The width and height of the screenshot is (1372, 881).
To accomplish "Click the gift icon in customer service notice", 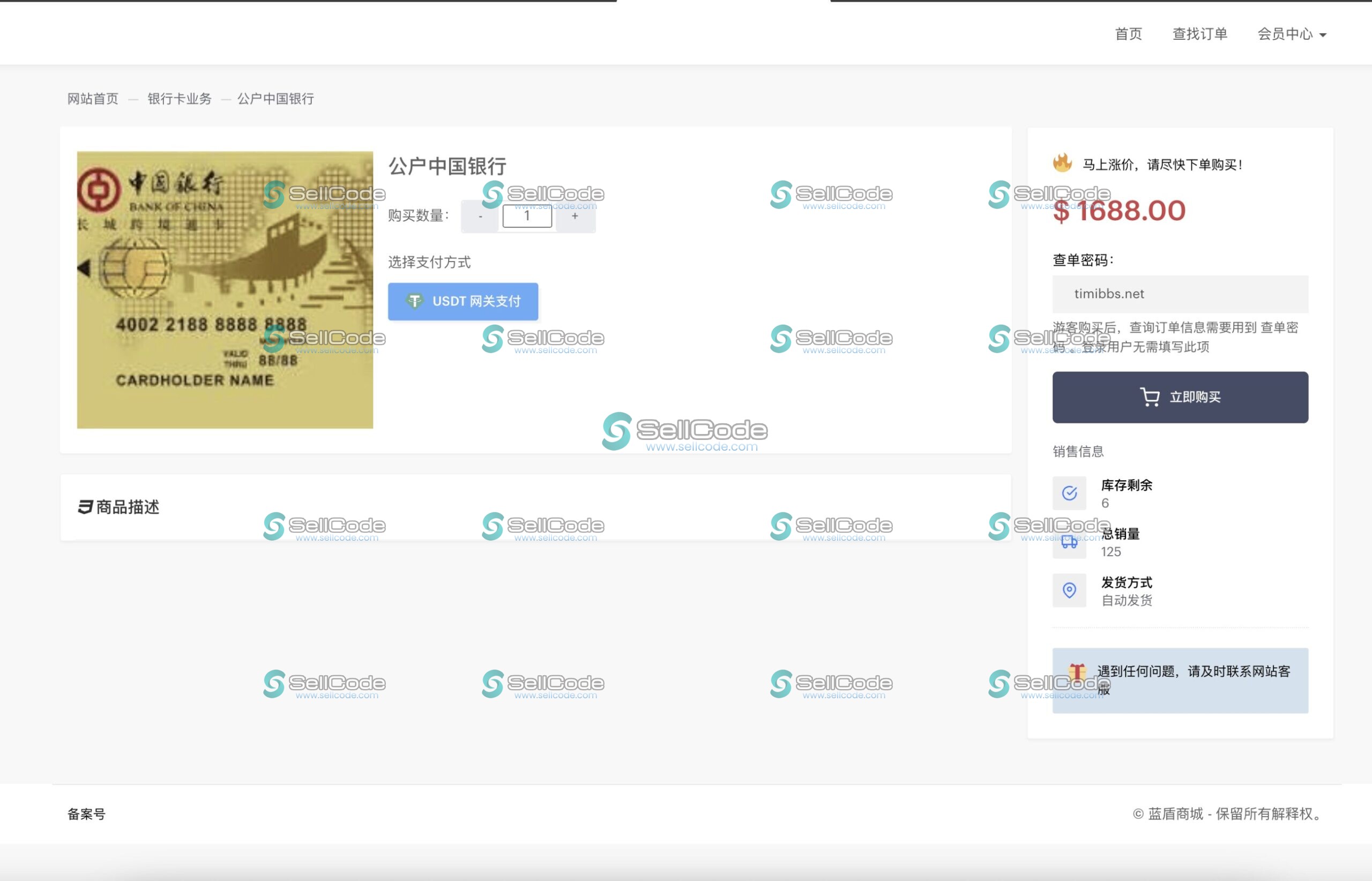I will (1077, 672).
